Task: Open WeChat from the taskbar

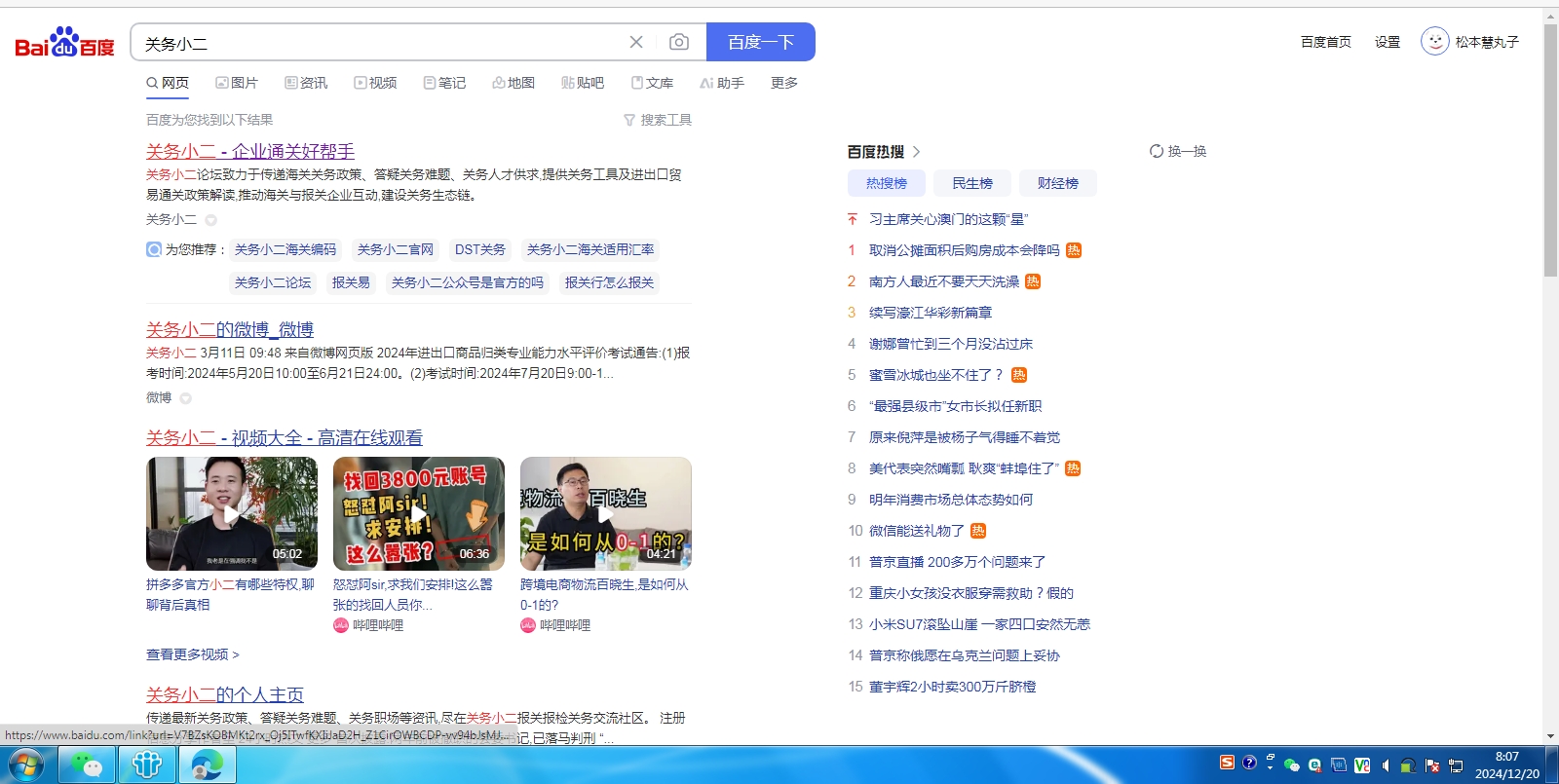Action: (x=87, y=765)
